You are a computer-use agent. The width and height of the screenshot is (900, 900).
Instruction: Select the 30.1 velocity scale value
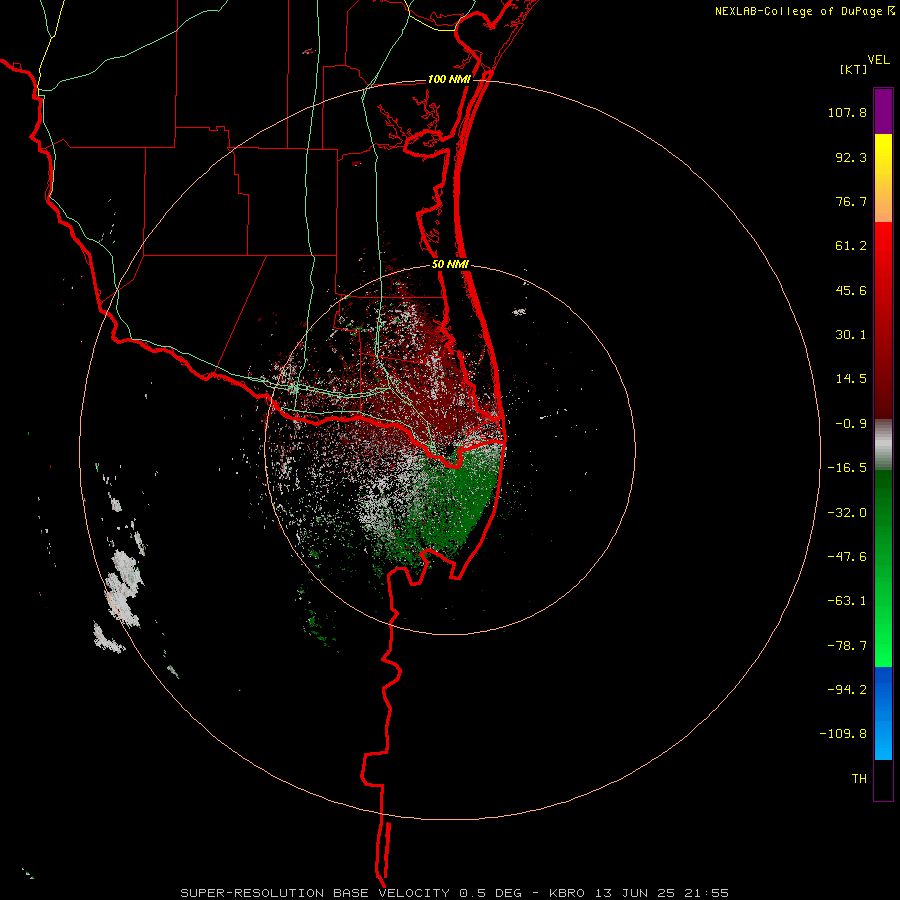(851, 335)
